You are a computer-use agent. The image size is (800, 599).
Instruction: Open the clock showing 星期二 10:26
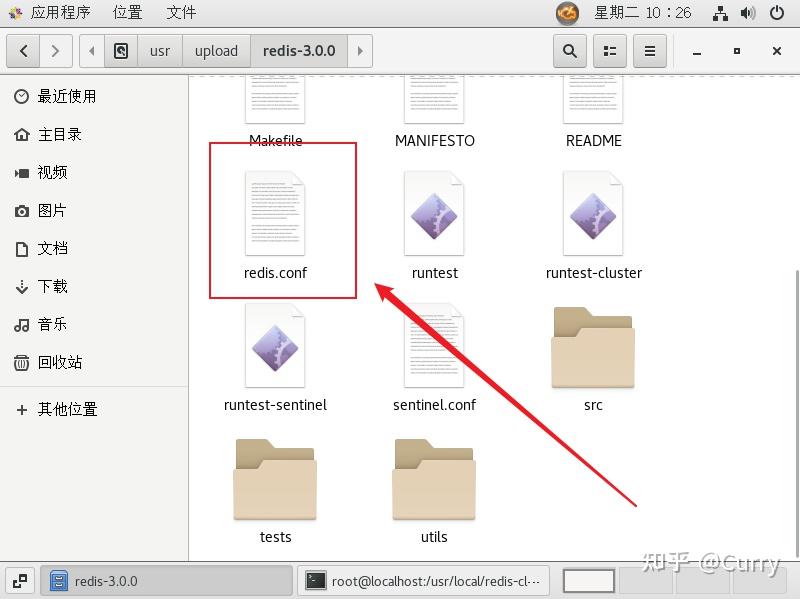(x=643, y=12)
